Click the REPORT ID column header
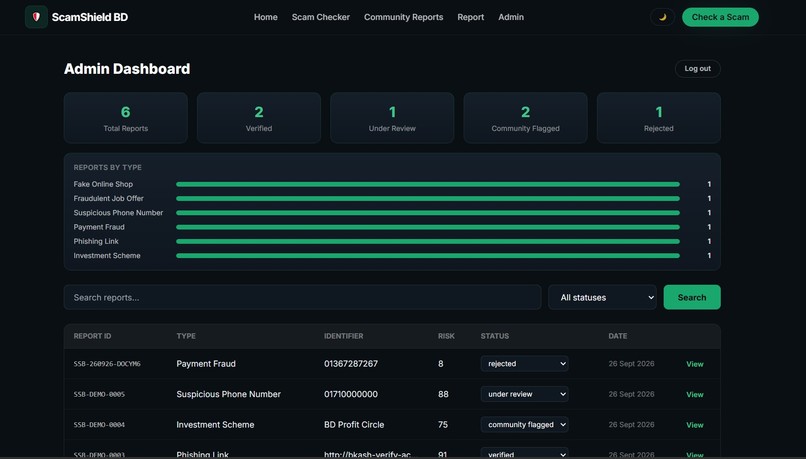The width and height of the screenshot is (806, 459). coord(92,336)
